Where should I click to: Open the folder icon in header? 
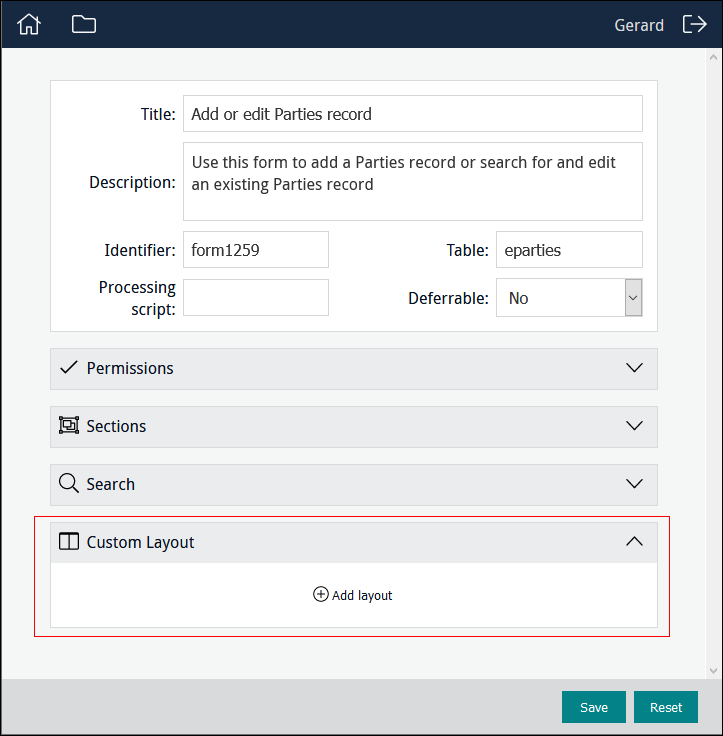click(x=84, y=25)
